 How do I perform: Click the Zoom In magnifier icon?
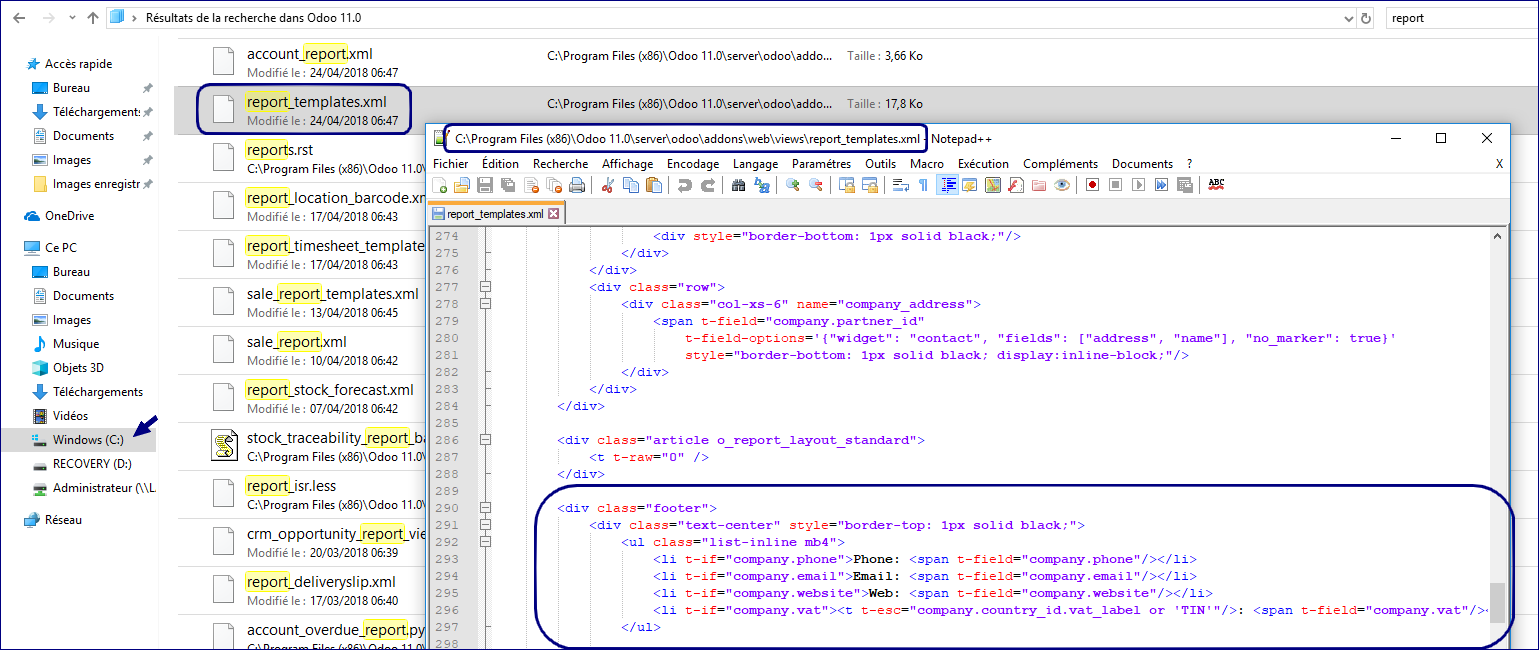coord(793,185)
